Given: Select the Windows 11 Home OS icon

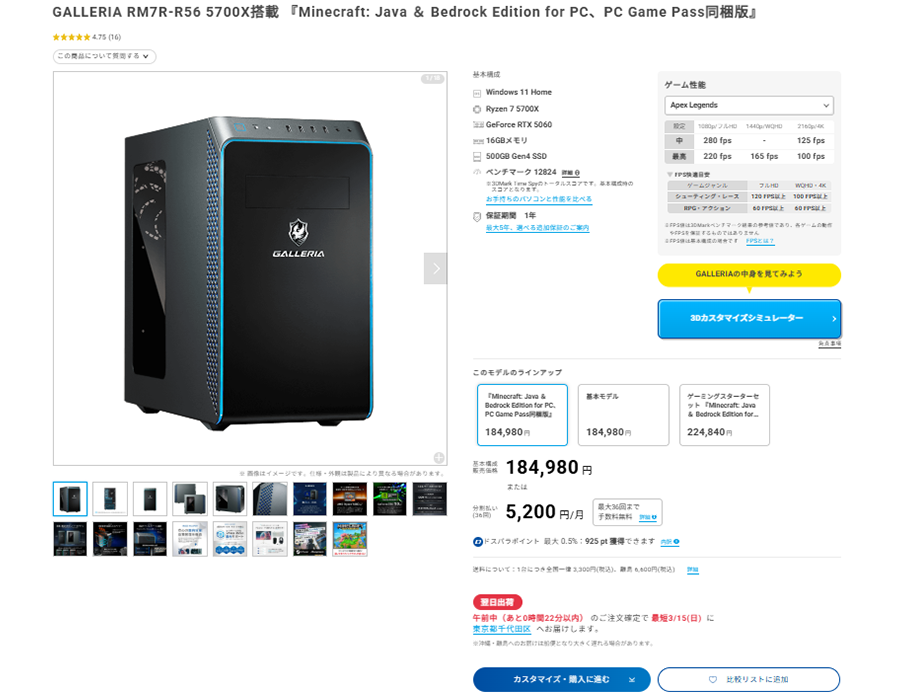Looking at the screenshot, I should click(x=477, y=92).
